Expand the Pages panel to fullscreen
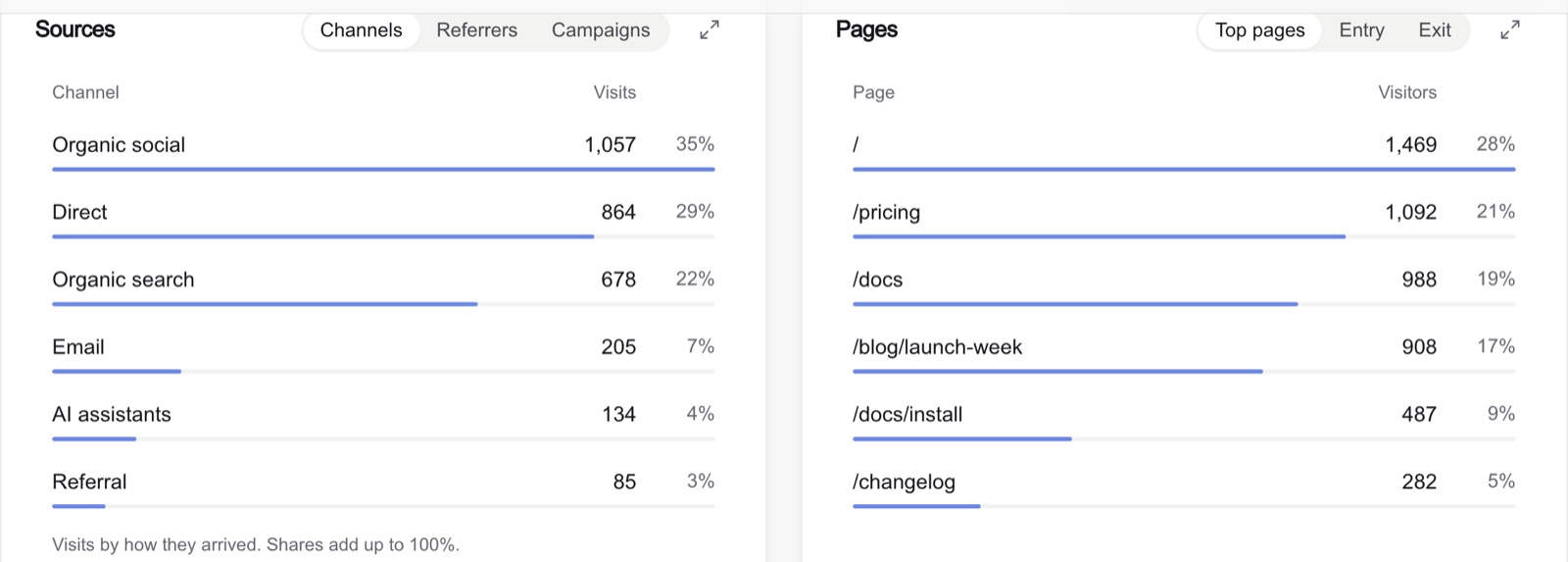This screenshot has height=562, width=1568. [1510, 30]
